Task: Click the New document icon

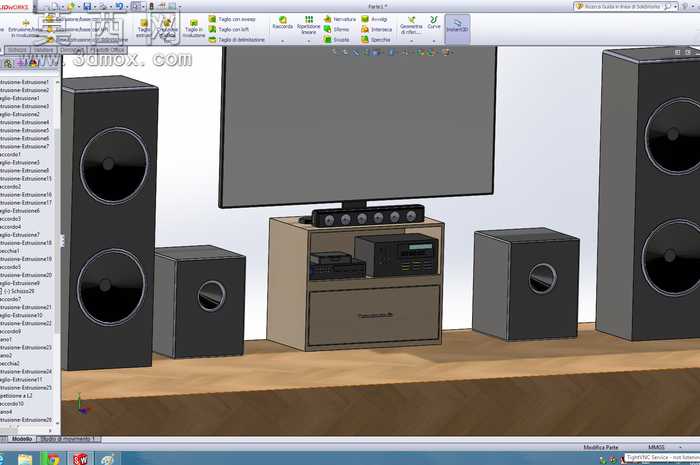Action: (x=54, y=6)
